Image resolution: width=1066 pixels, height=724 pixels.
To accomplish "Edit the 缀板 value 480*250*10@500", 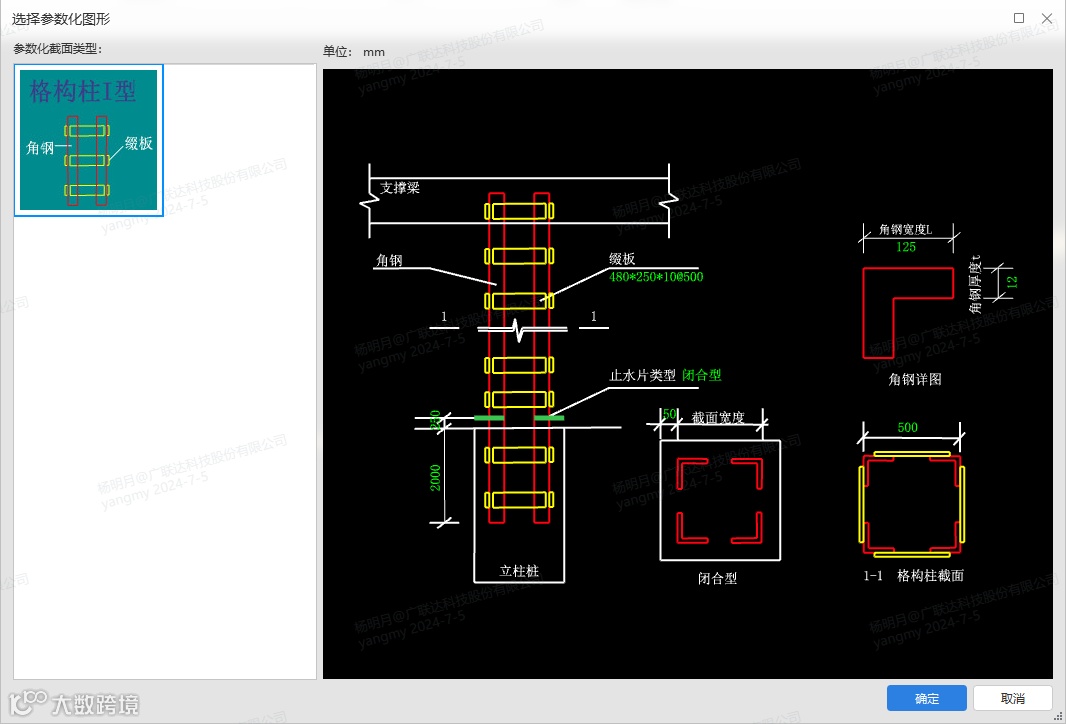I will click(x=656, y=277).
